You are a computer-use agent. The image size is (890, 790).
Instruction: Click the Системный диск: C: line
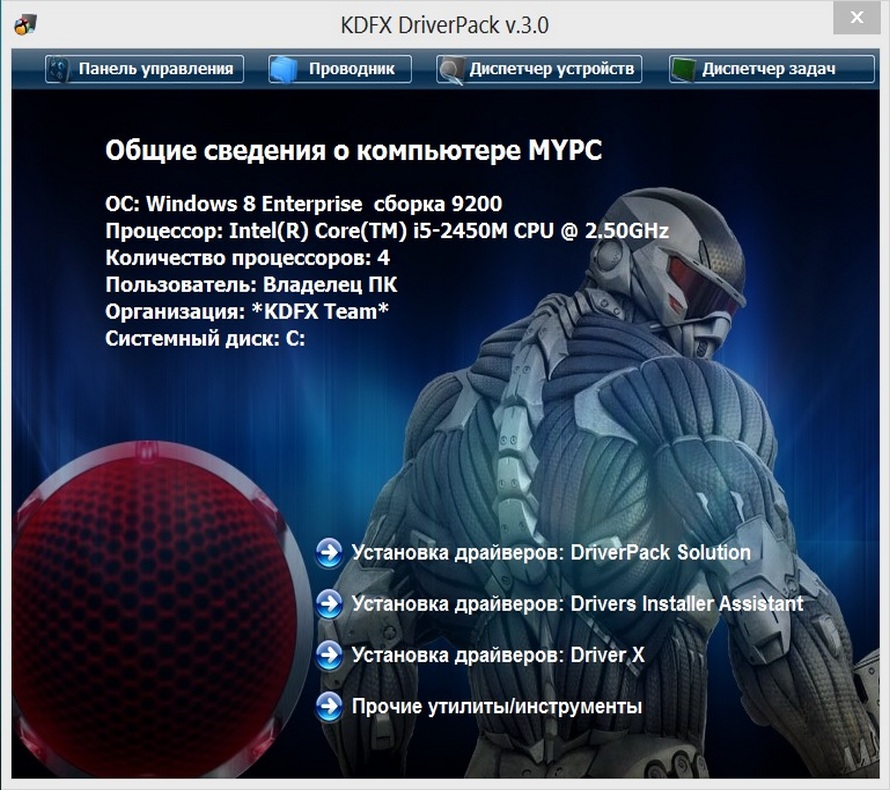[x=205, y=339]
